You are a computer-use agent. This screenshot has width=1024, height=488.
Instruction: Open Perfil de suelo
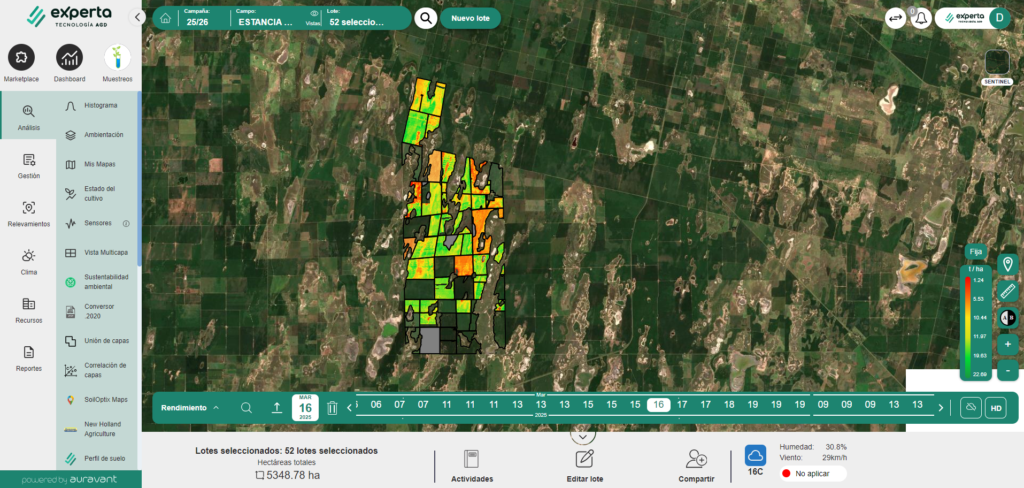point(97,458)
